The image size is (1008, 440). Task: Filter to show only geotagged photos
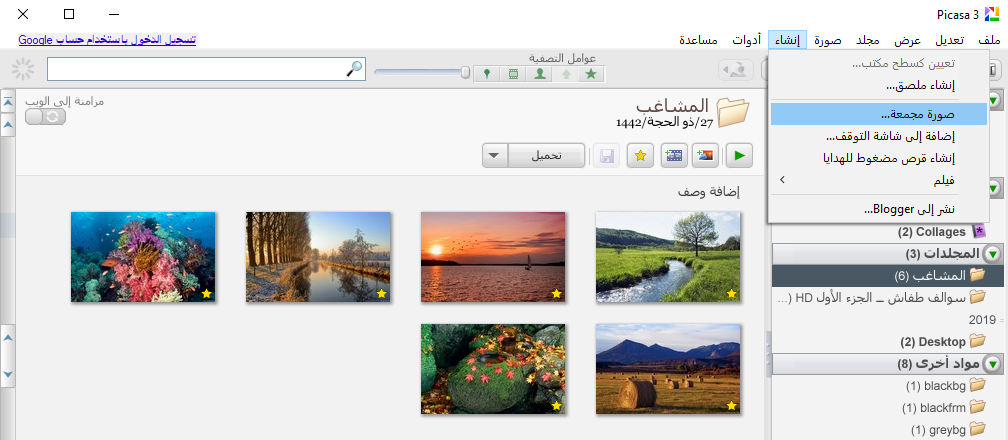pyautogui.click(x=487, y=74)
